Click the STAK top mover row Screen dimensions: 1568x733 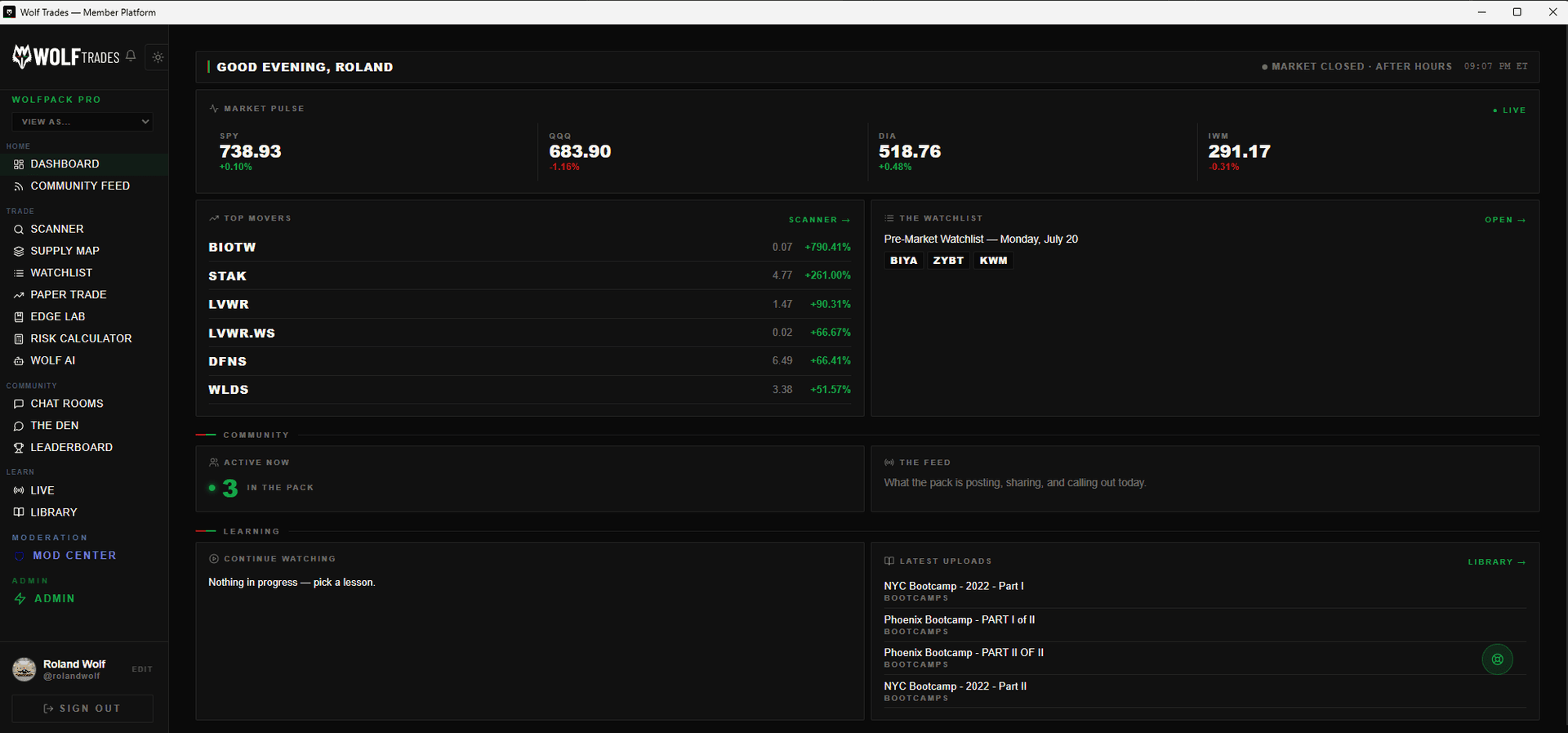[x=529, y=275]
